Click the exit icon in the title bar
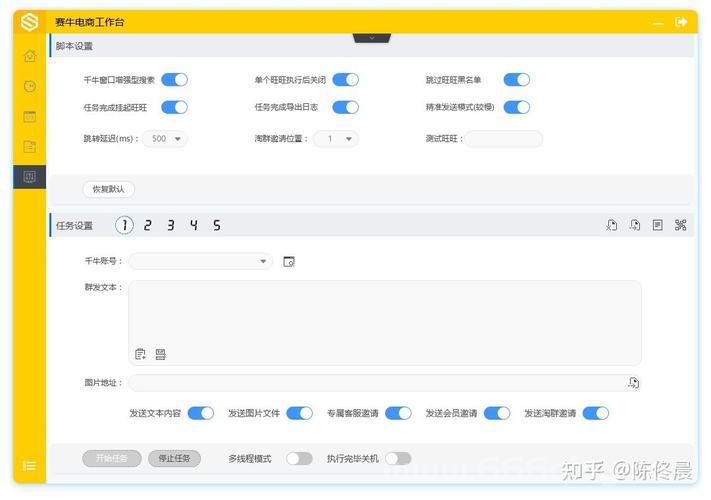This screenshot has height=500, width=711. (681, 22)
